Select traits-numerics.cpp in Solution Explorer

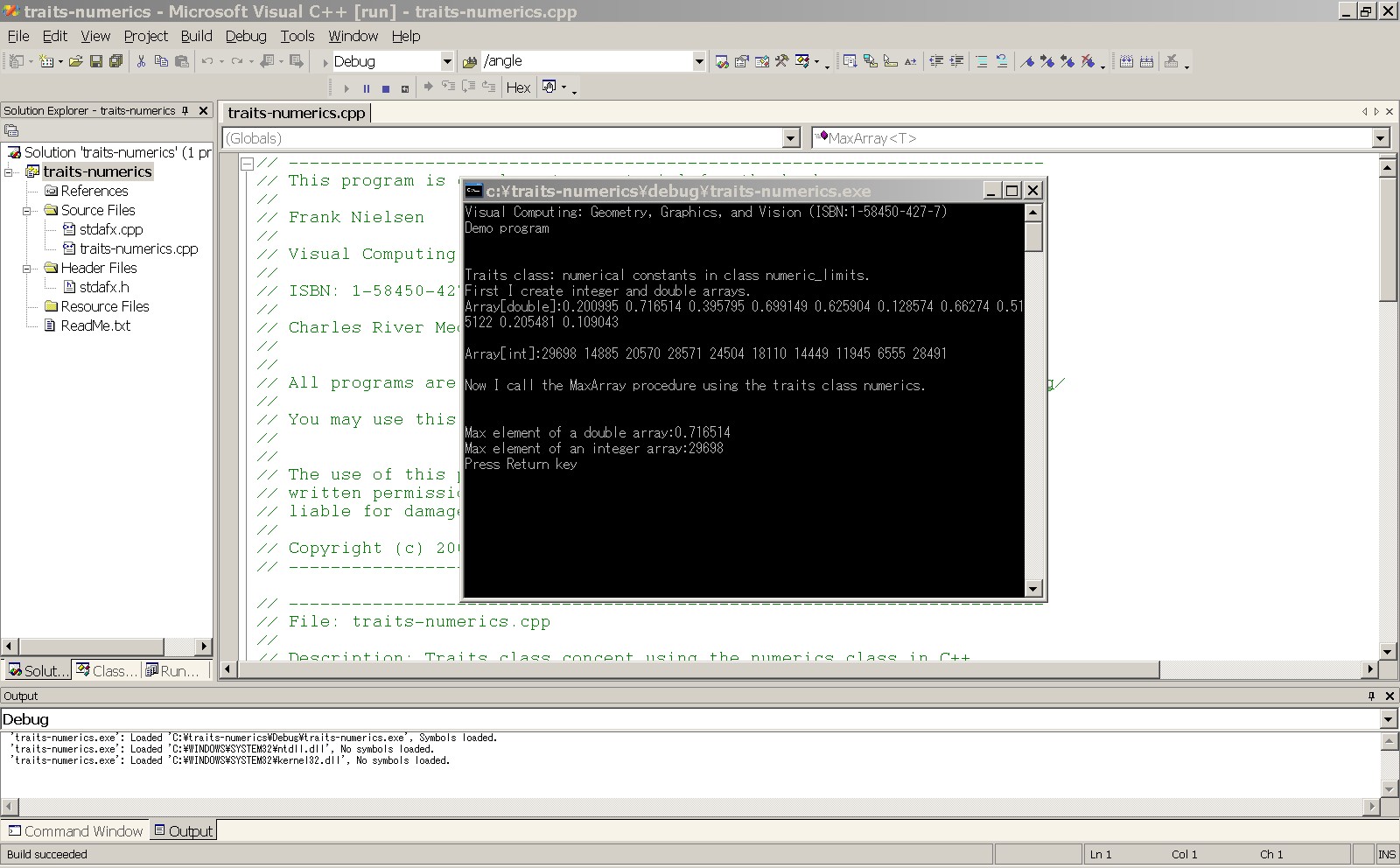(x=138, y=248)
